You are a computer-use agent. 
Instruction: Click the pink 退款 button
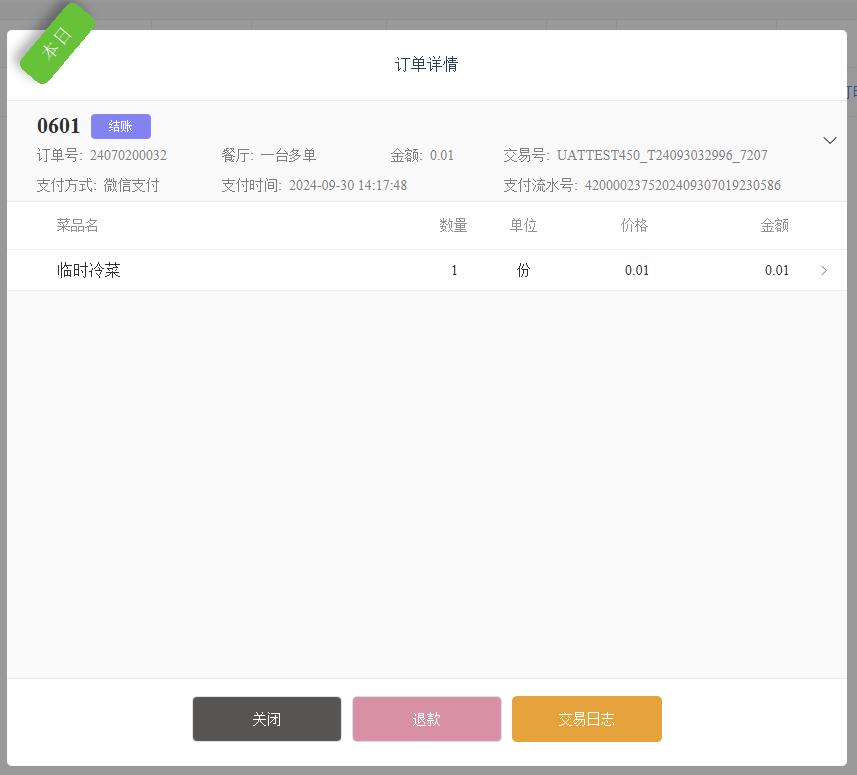tap(426, 719)
